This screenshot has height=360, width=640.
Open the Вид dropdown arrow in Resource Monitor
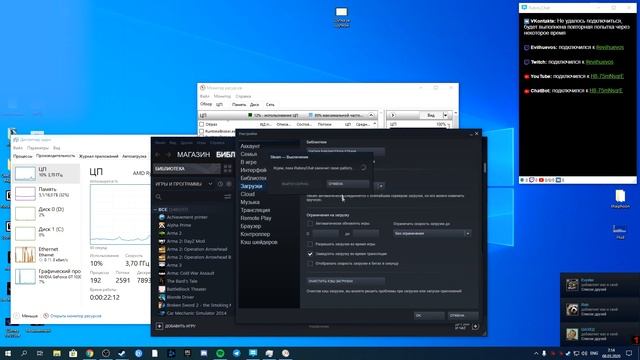tap(445, 116)
